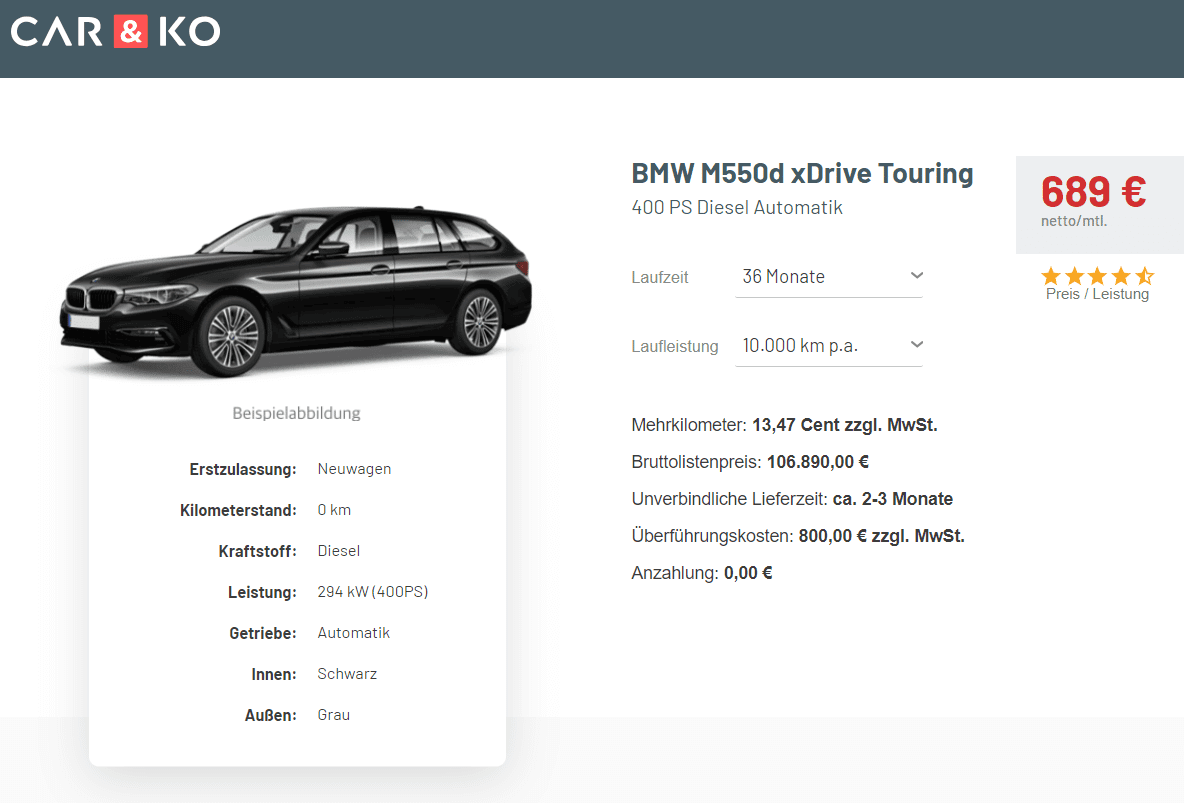
Task: Click the BMW M550d xDrive Touring title
Action: tap(802, 174)
